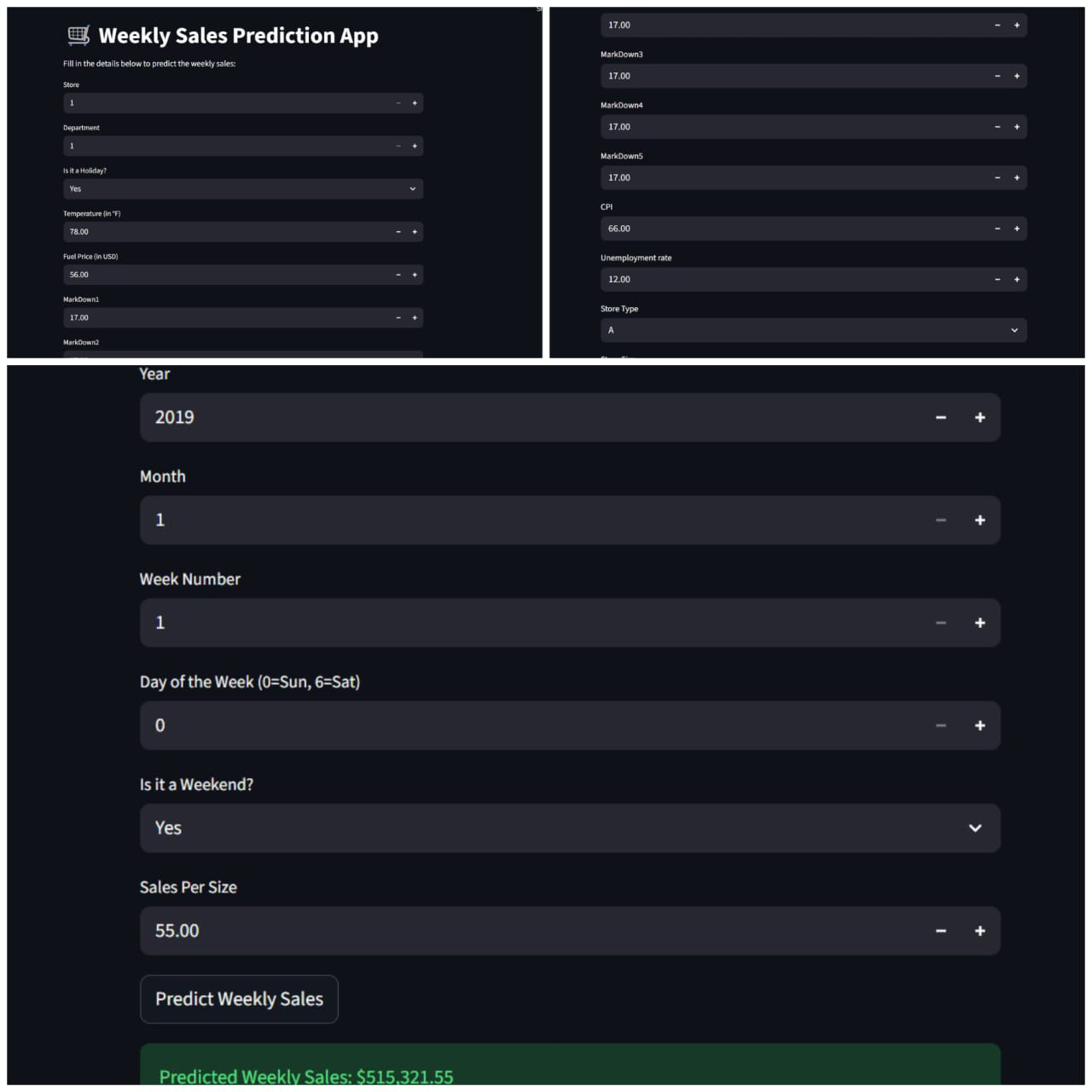
Task: Increase Day of the Week value
Action: pyautogui.click(x=979, y=726)
